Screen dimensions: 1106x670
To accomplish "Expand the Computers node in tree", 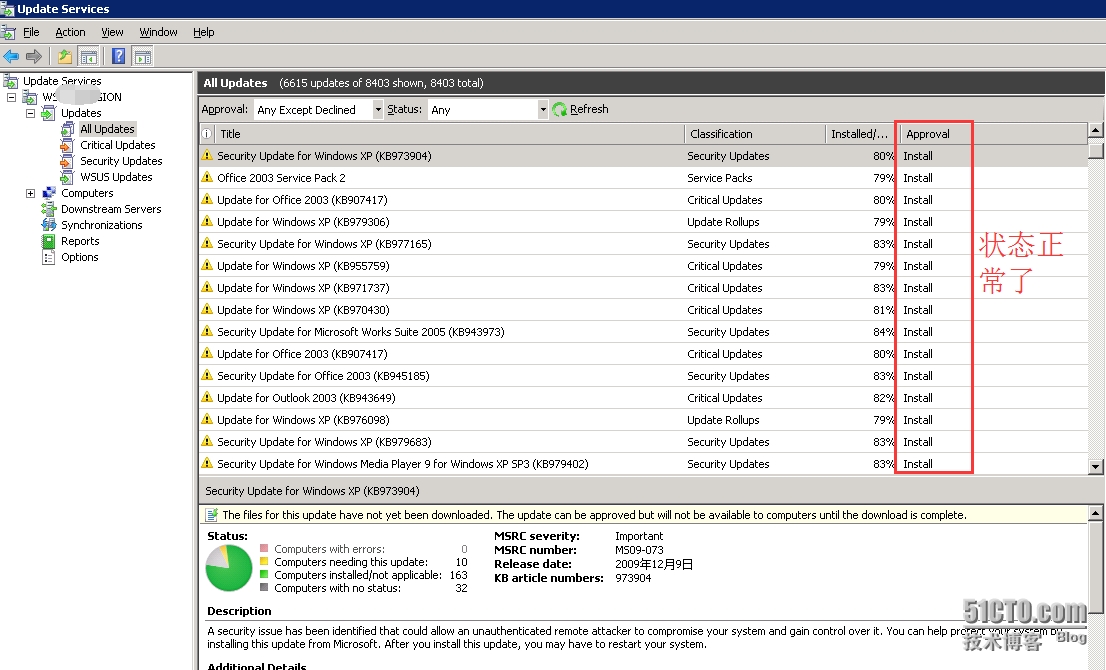I will click(x=30, y=193).
